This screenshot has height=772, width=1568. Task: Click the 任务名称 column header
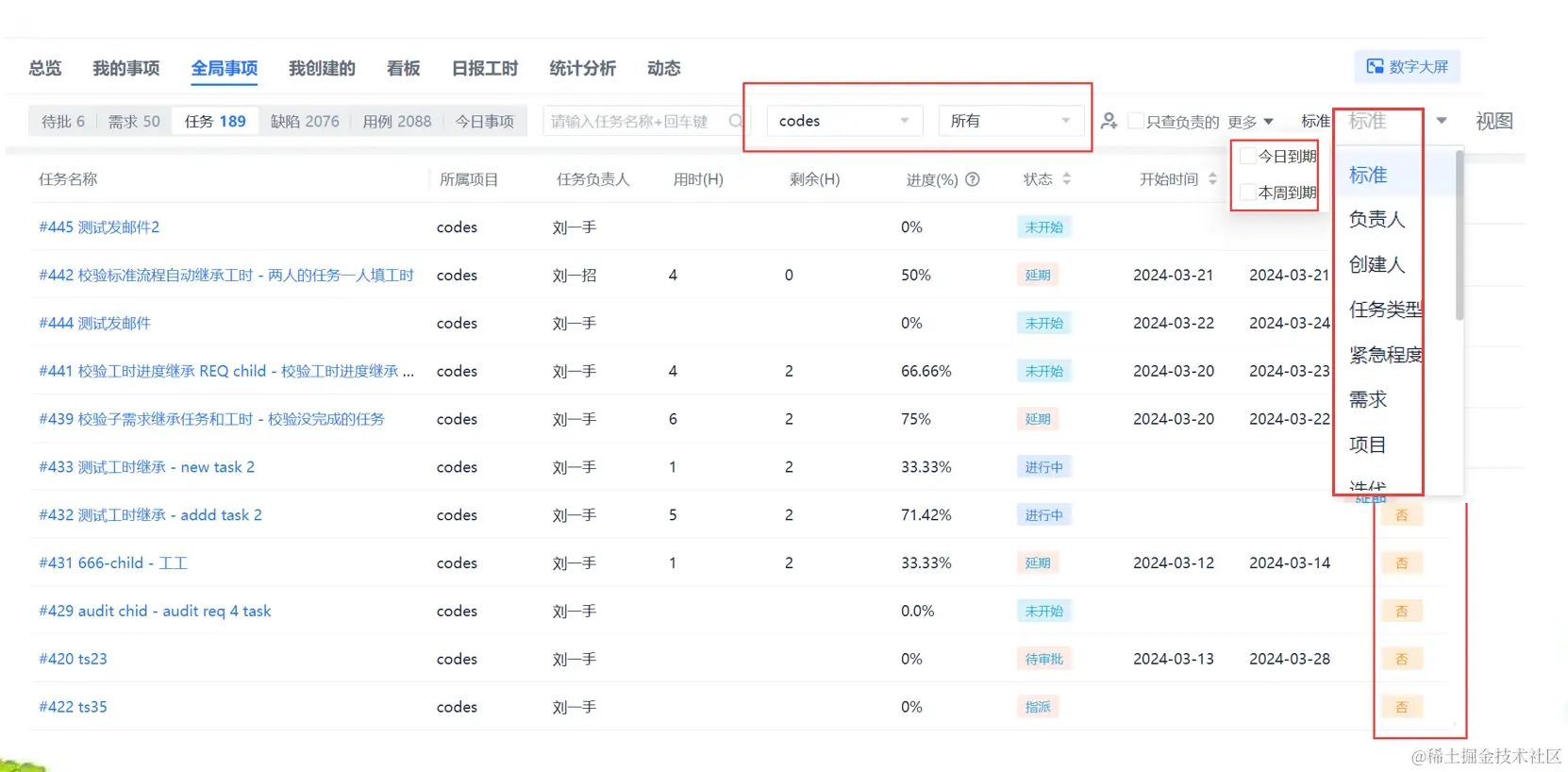68,179
